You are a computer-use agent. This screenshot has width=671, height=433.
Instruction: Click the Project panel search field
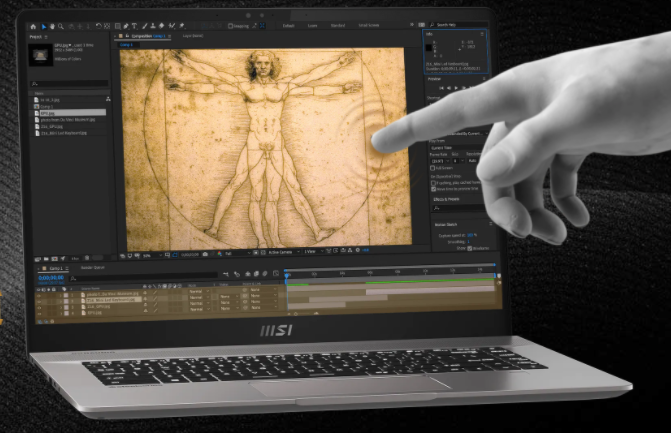pyautogui.click(x=69, y=84)
